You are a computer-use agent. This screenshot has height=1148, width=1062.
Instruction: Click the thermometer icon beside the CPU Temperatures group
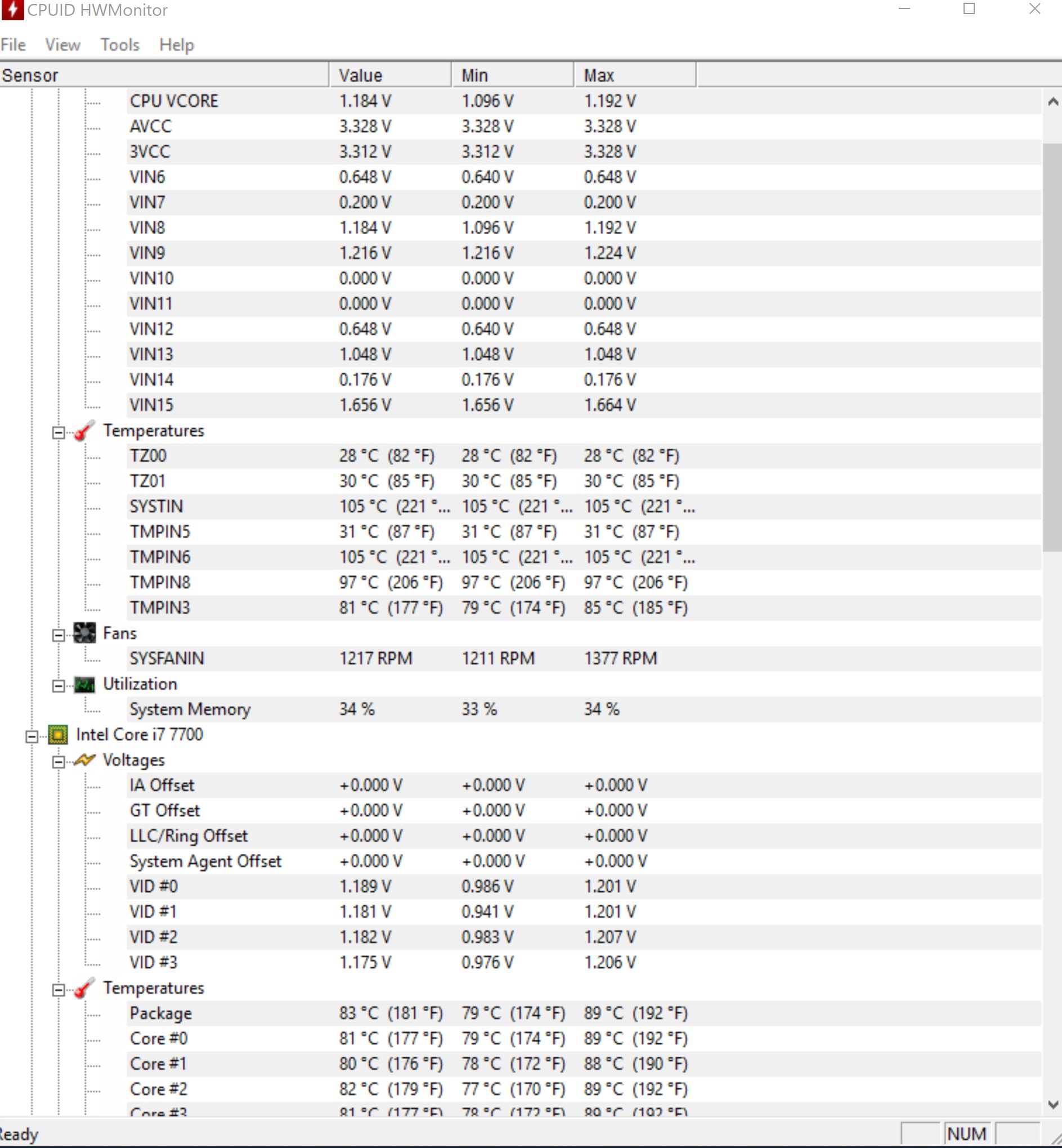click(x=84, y=988)
